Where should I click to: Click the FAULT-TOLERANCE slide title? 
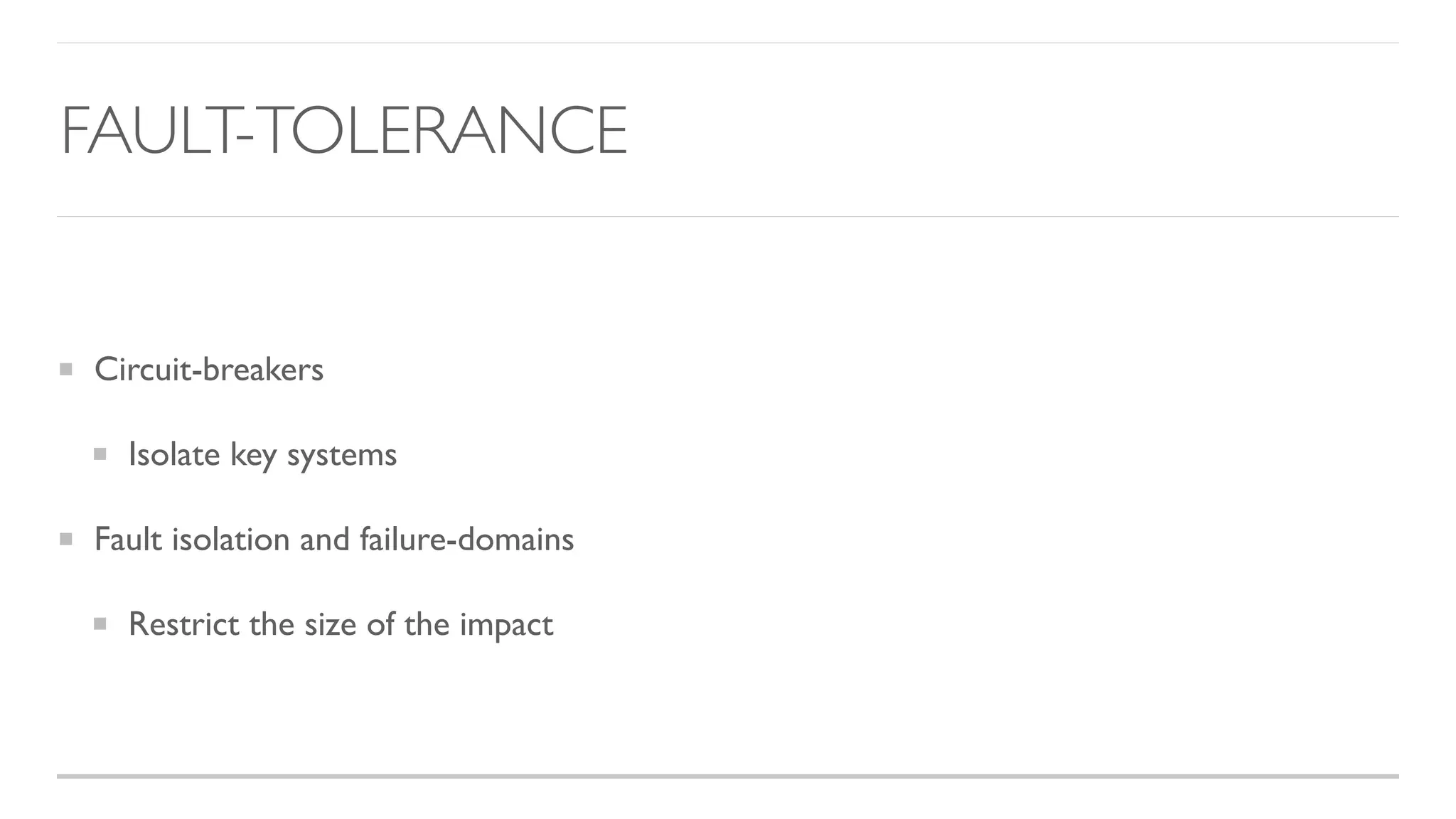point(345,130)
